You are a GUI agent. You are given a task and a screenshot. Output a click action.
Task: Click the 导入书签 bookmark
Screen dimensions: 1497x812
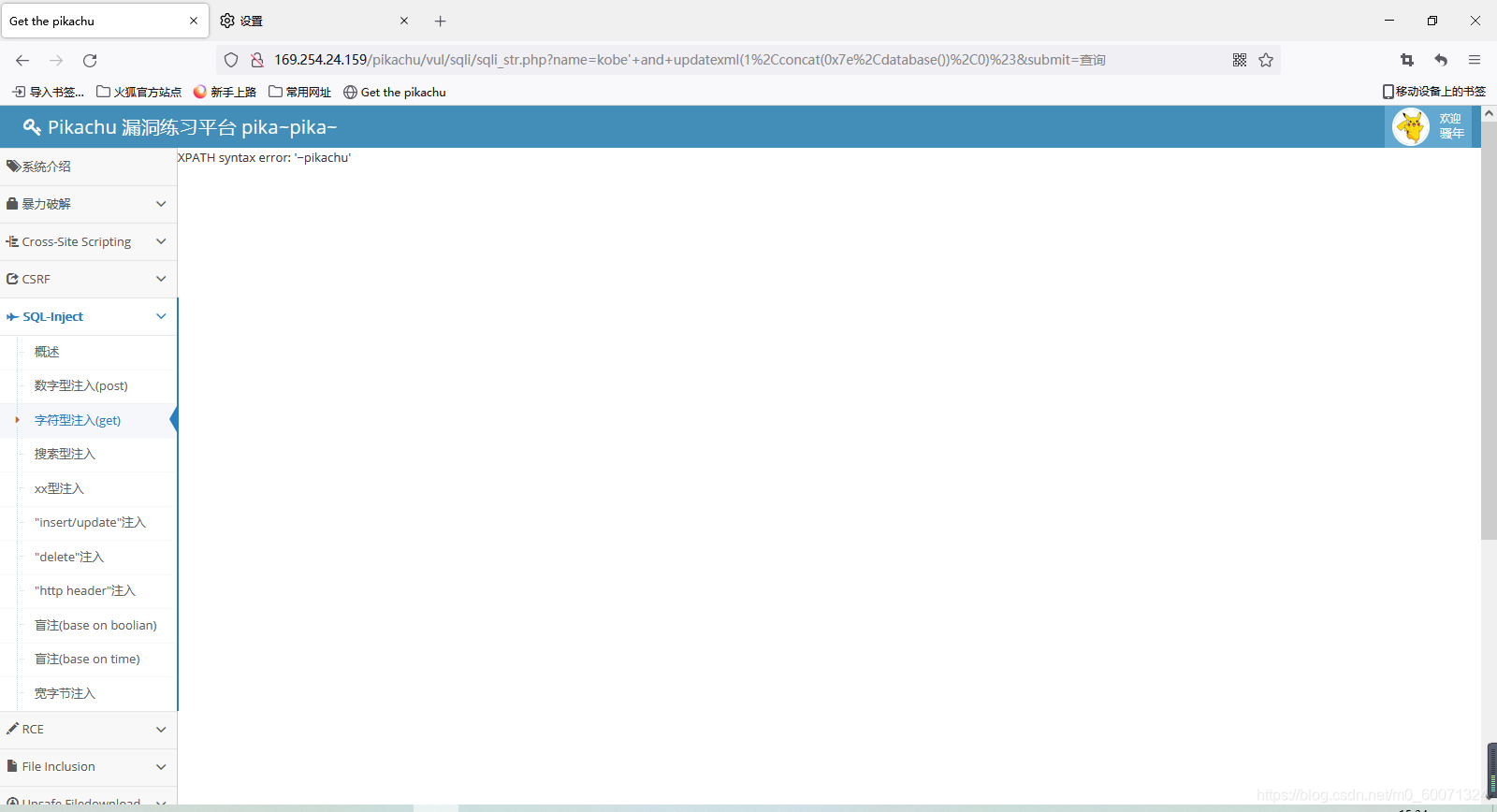click(x=48, y=92)
